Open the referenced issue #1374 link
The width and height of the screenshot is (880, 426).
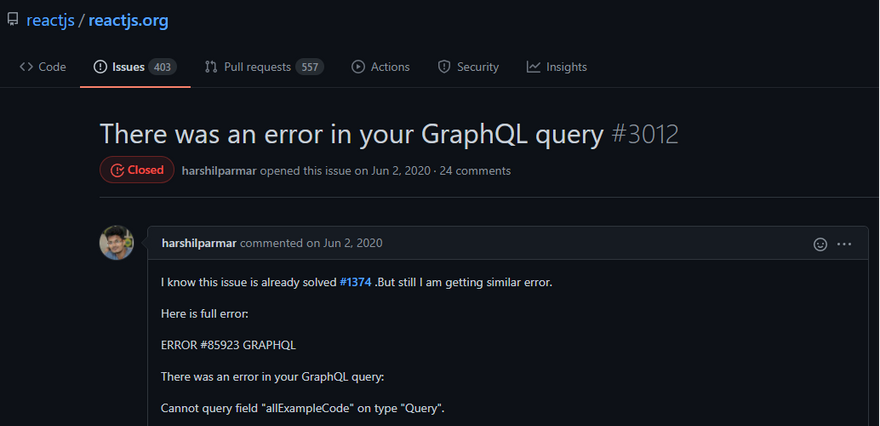tap(356, 282)
